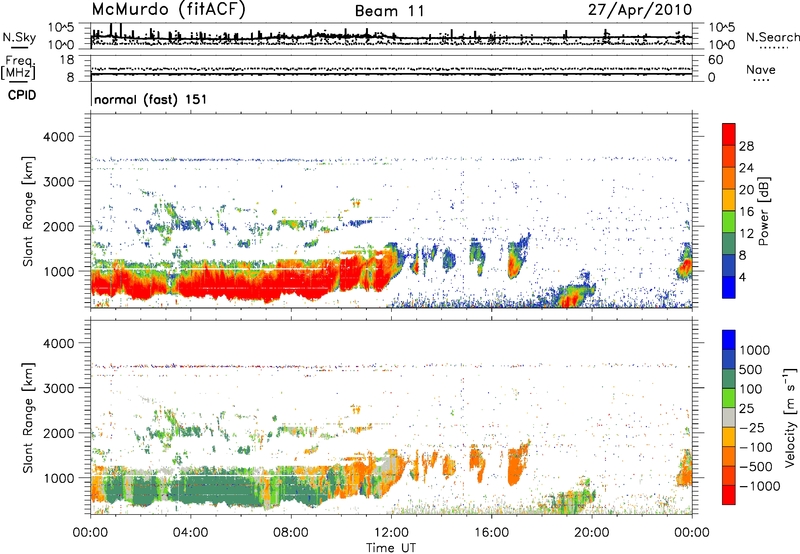Pick the Power colorbar segment between 12 and 16

[729, 222]
